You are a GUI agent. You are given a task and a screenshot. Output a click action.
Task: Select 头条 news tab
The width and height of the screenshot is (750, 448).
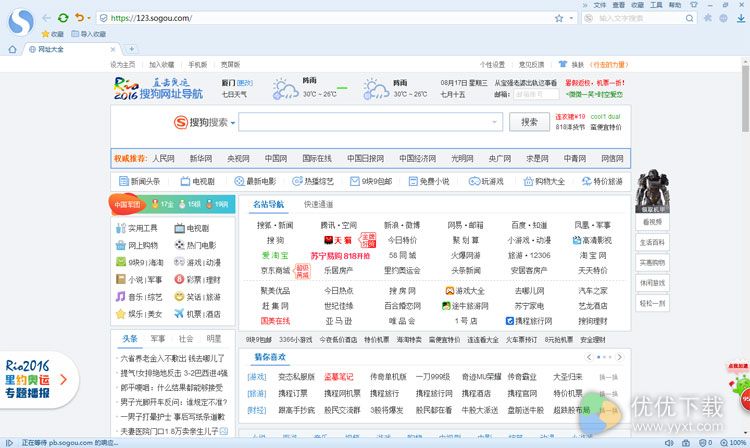coord(130,339)
